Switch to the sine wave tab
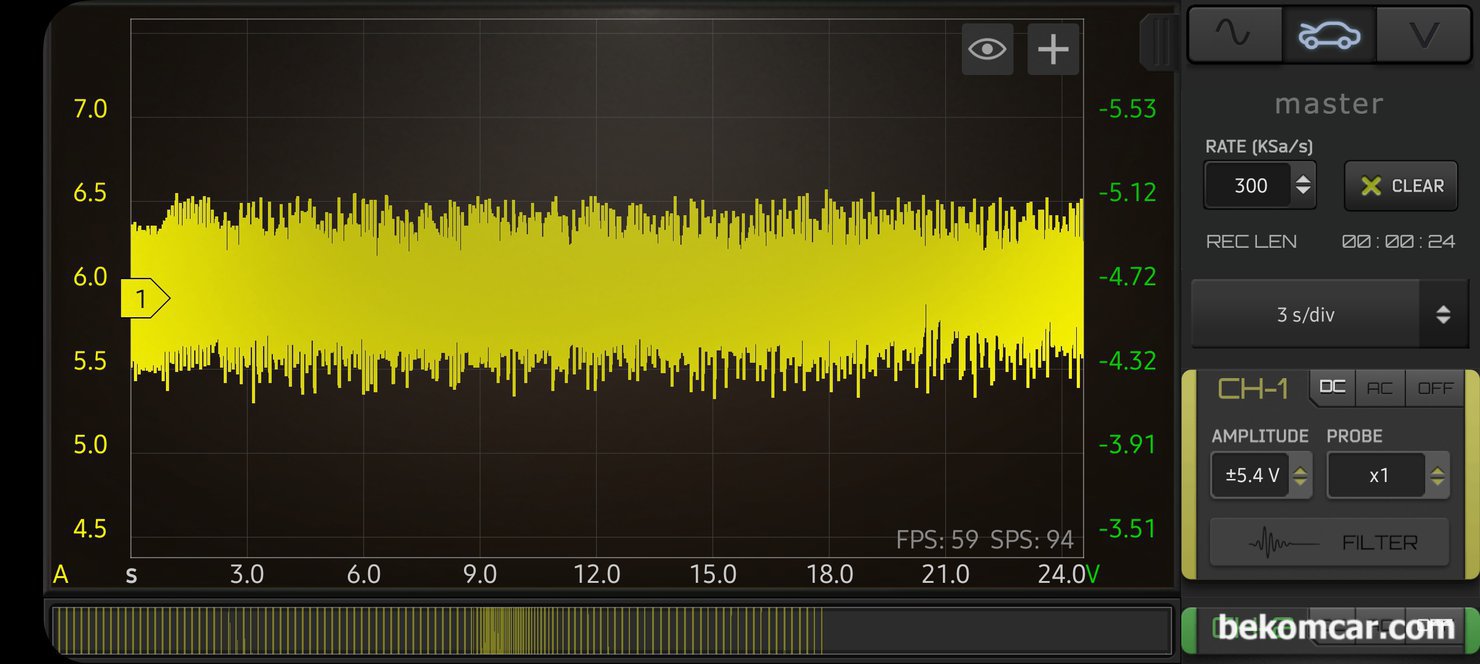Viewport: 1480px width, 664px height. pos(1234,35)
